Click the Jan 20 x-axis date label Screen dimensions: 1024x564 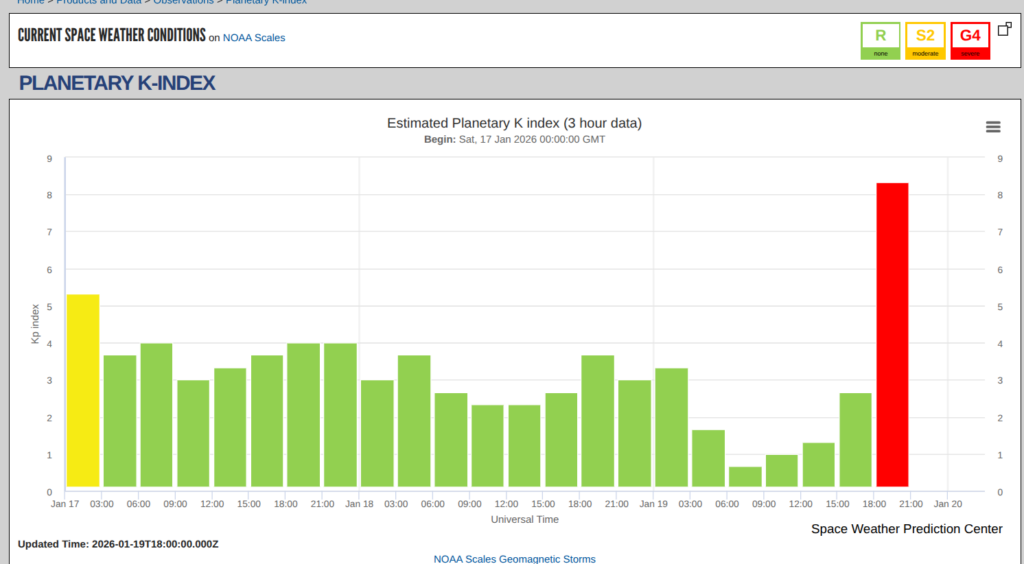(947, 504)
